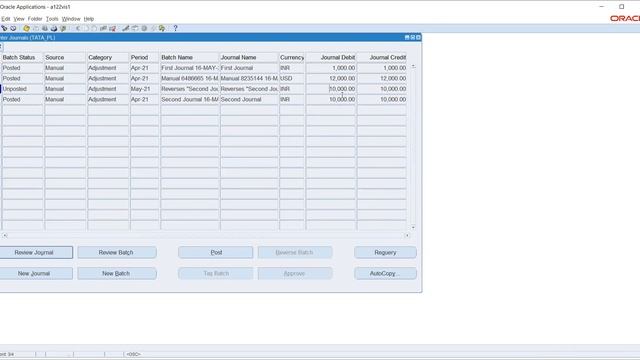
Task: Click the yellow Save toolbar icon
Action: [x=26, y=28]
